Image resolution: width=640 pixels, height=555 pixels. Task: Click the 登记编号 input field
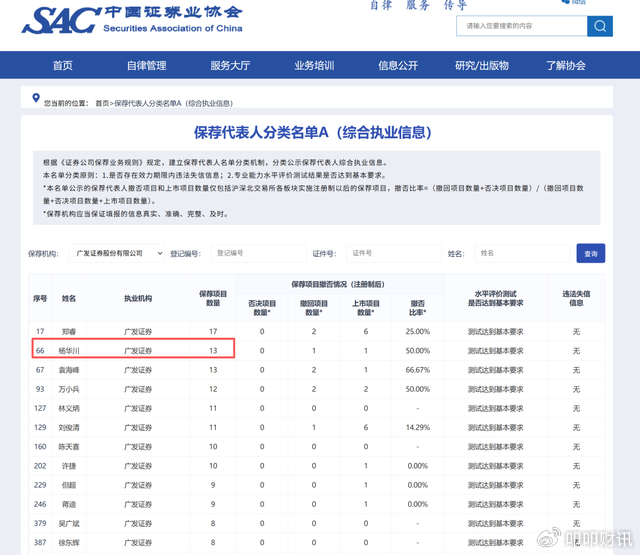point(259,253)
